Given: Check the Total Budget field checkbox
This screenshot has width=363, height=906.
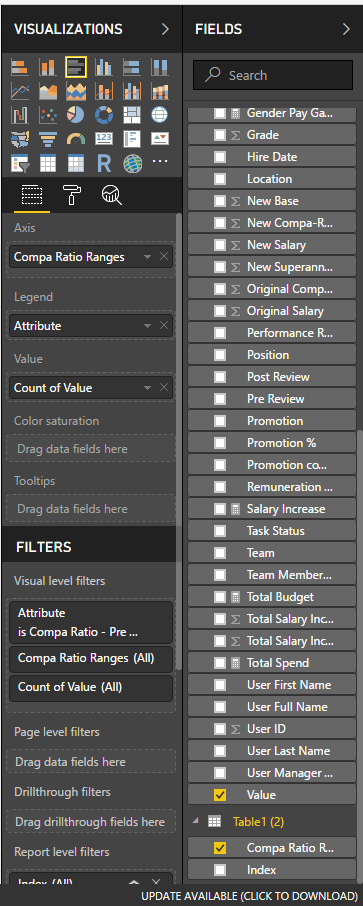Looking at the screenshot, I should point(220,597).
